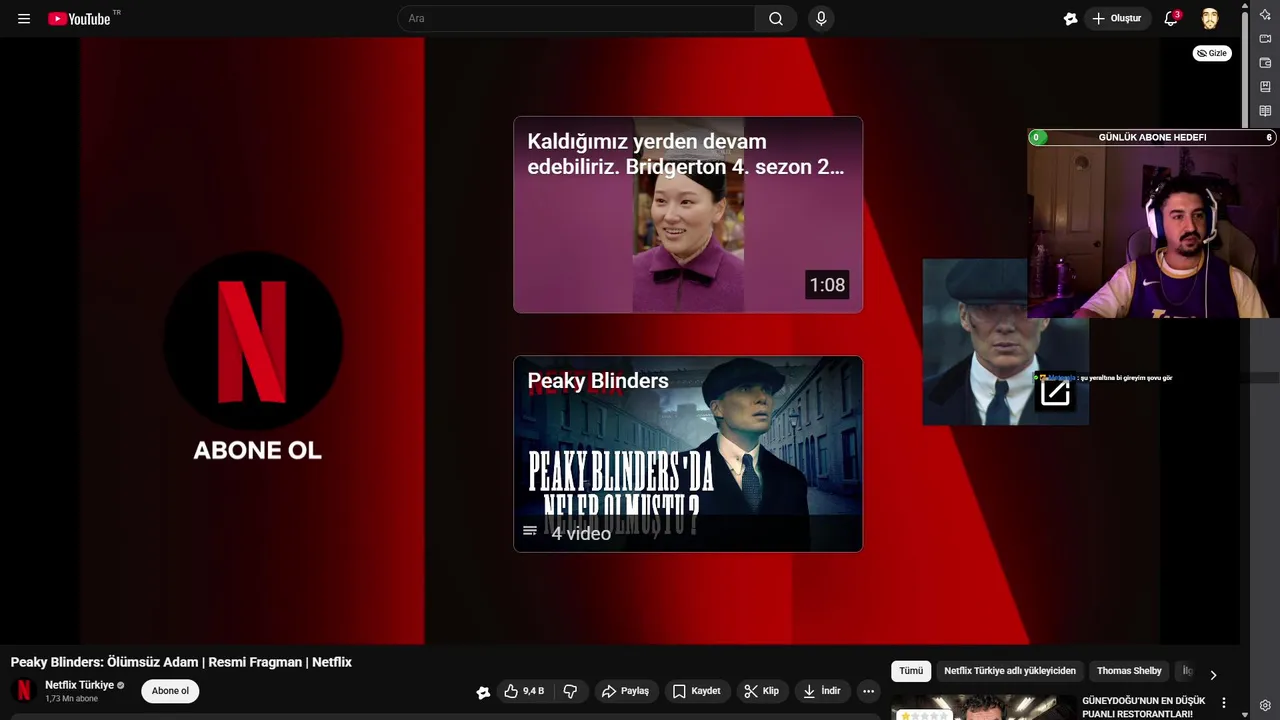Click the Güneydoğu'nun En Düşük Puanlı Restoranları title
Image resolution: width=1280 pixels, height=720 pixels.
pos(1143,707)
